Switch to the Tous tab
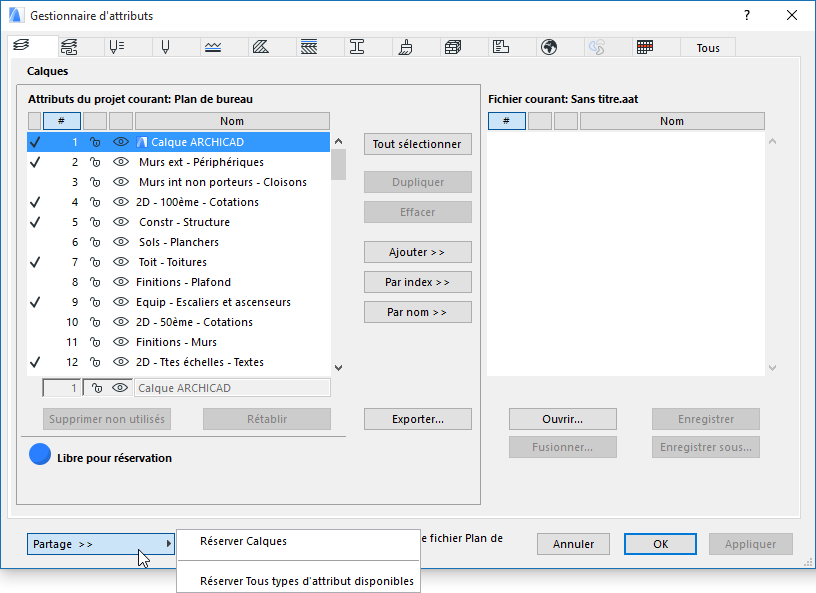The height and width of the screenshot is (593, 816). point(708,48)
